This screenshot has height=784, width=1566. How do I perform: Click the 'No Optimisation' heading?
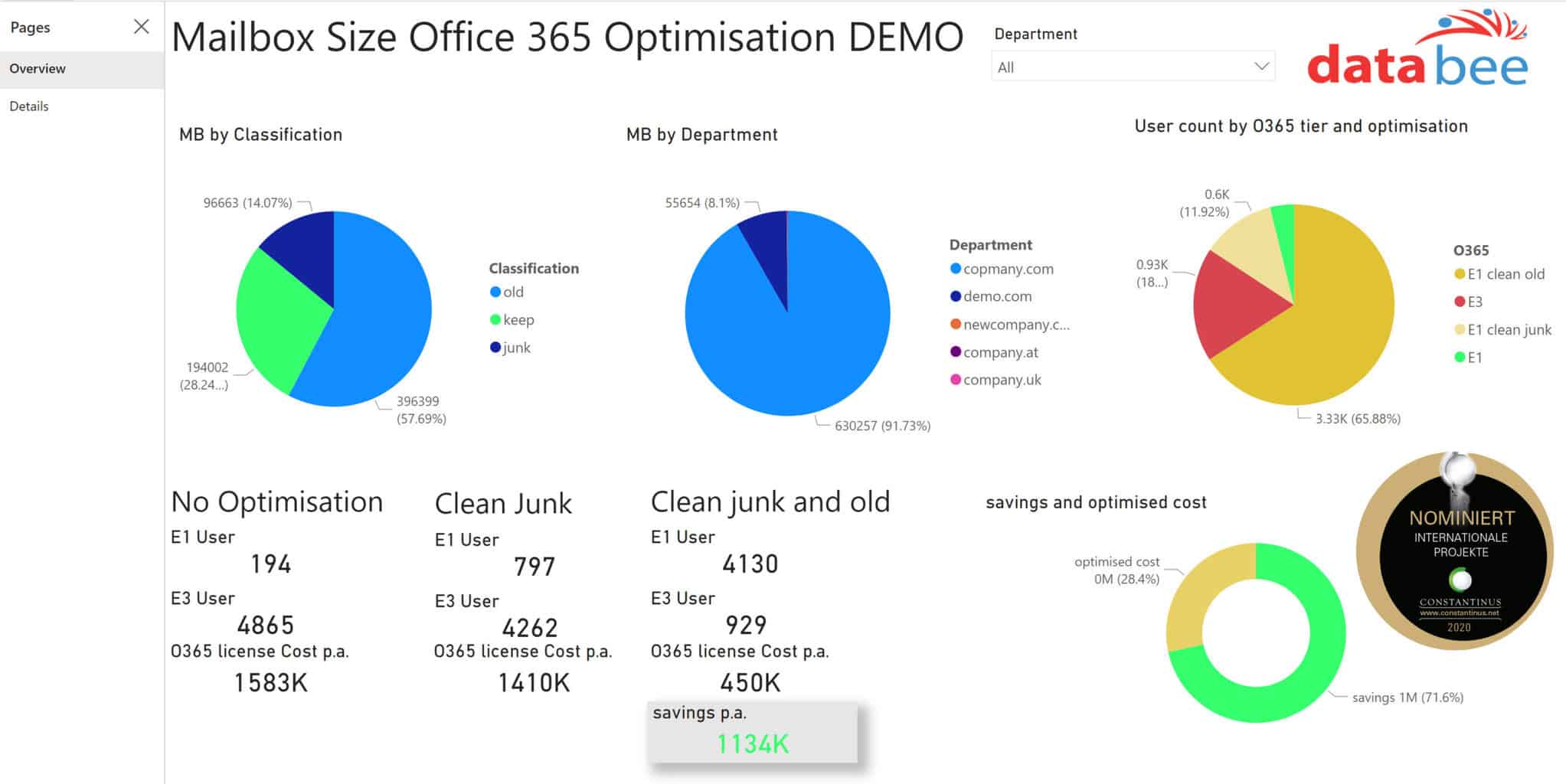(x=277, y=502)
